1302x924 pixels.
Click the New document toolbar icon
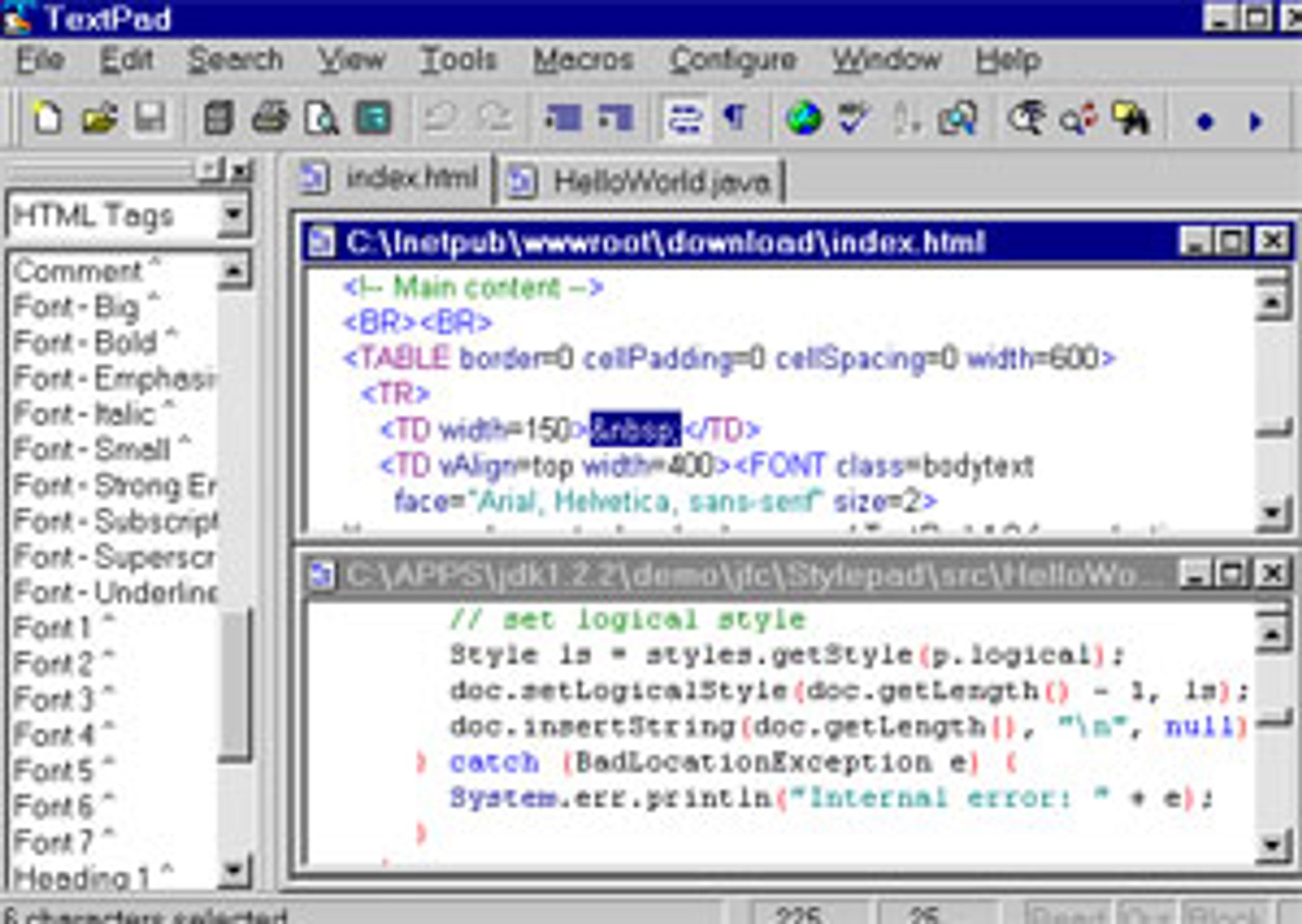(x=47, y=118)
